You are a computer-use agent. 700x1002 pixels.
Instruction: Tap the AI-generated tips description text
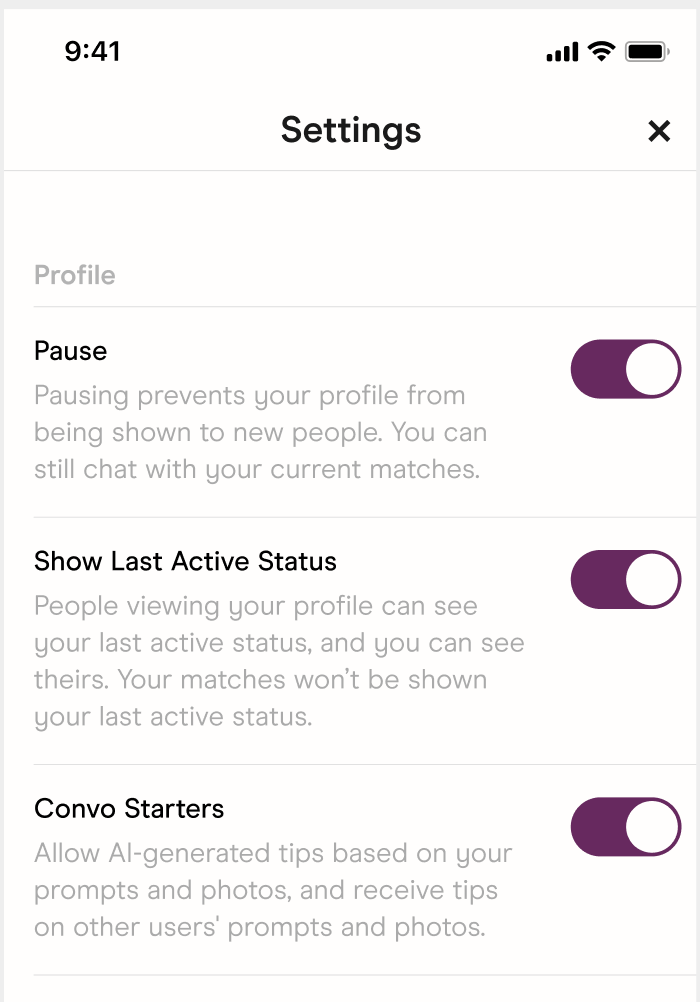coord(272,890)
